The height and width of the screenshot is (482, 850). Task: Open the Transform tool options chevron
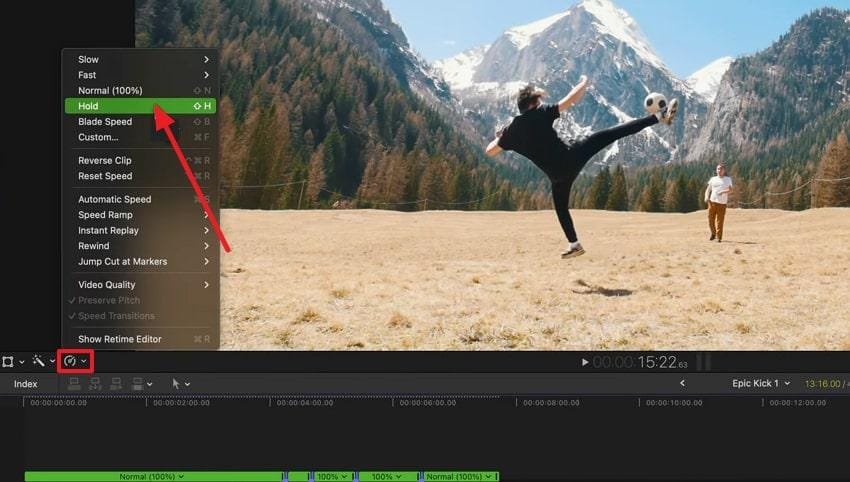[x=22, y=362]
